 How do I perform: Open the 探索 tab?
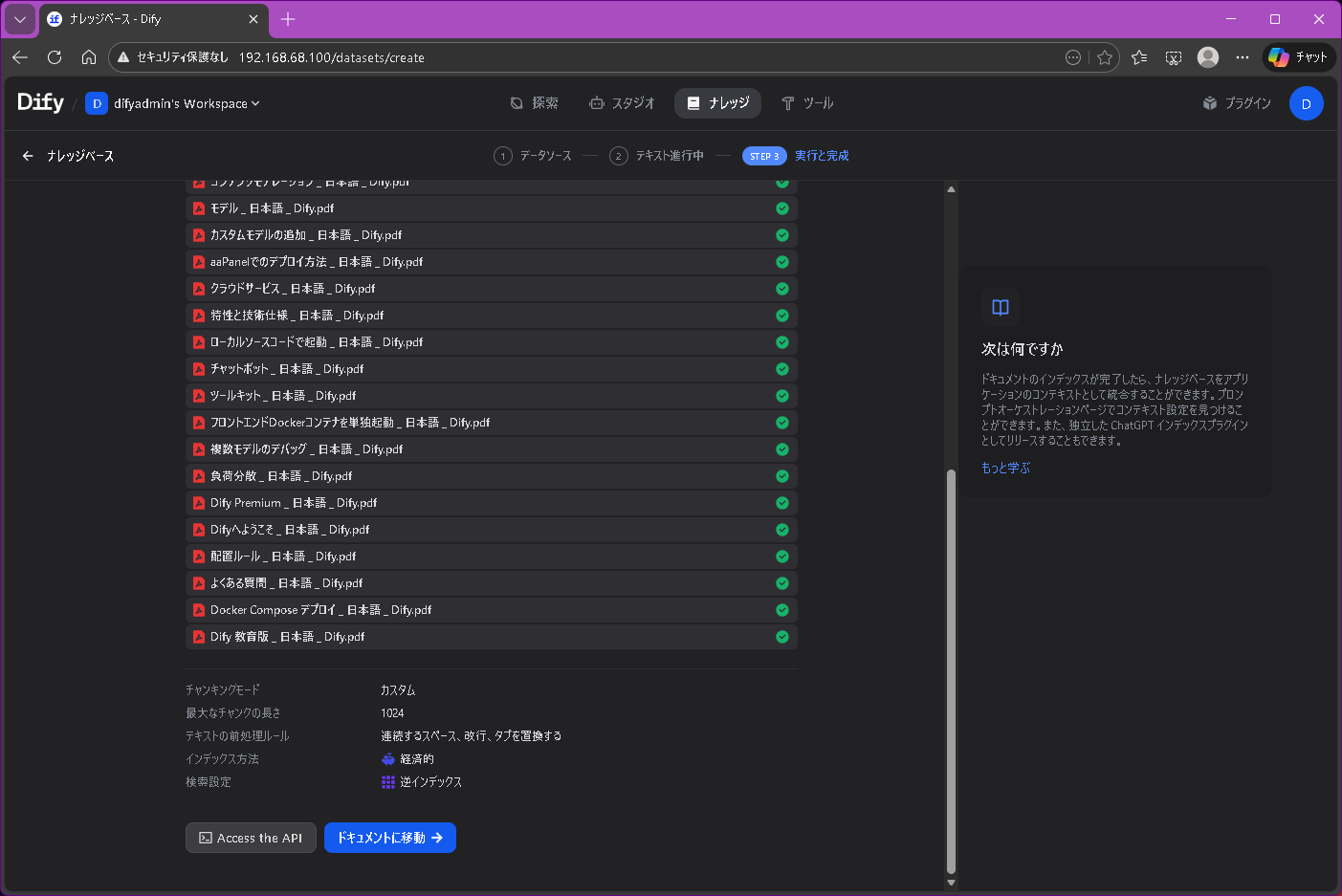point(534,103)
